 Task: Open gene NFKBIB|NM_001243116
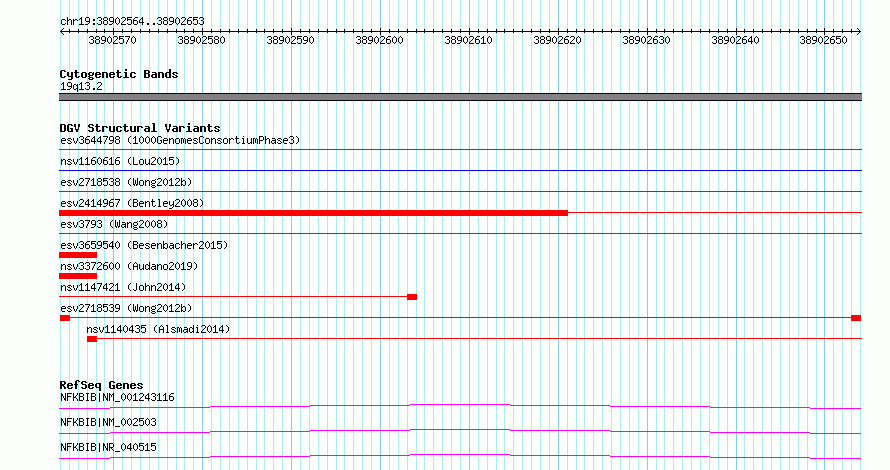(117, 397)
